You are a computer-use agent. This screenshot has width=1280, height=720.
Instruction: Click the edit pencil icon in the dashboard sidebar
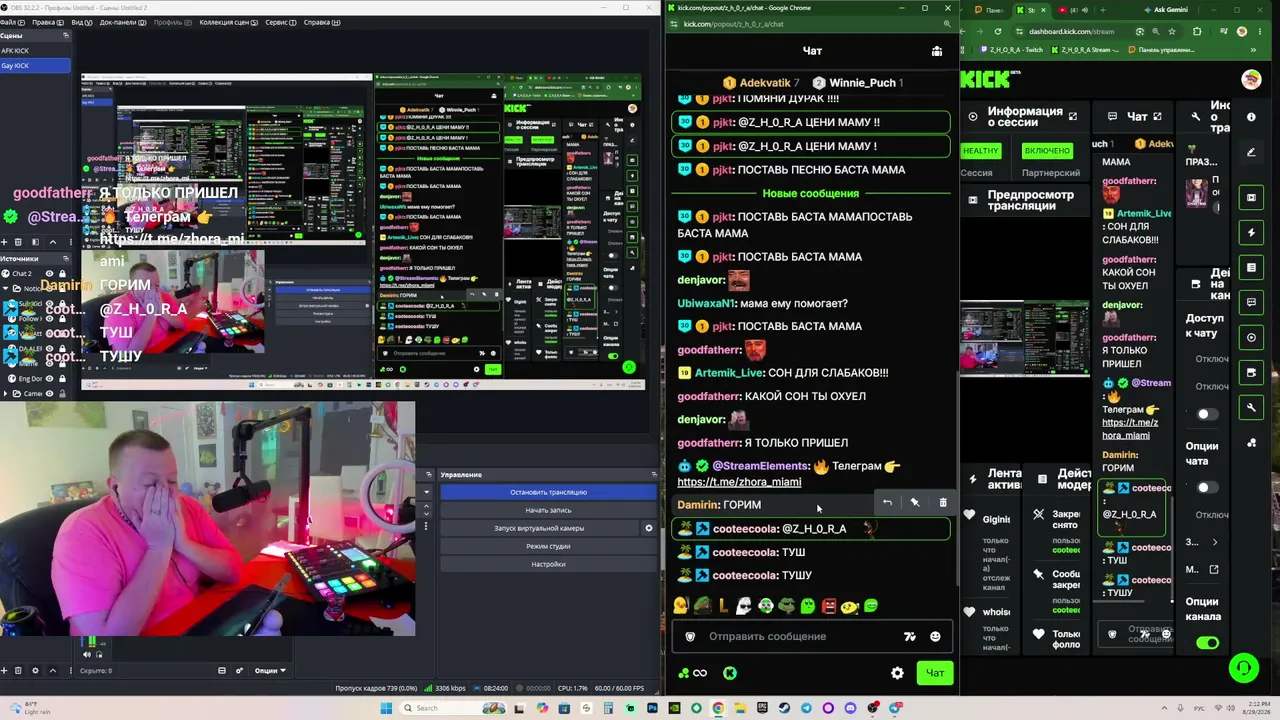point(1251,152)
